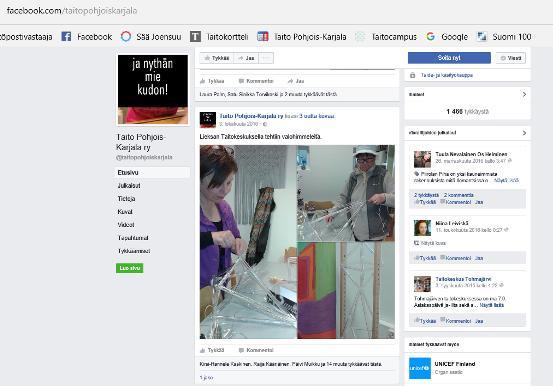Expand the visitor posts panel arrow
The image size is (553, 386).
tap(524, 133)
